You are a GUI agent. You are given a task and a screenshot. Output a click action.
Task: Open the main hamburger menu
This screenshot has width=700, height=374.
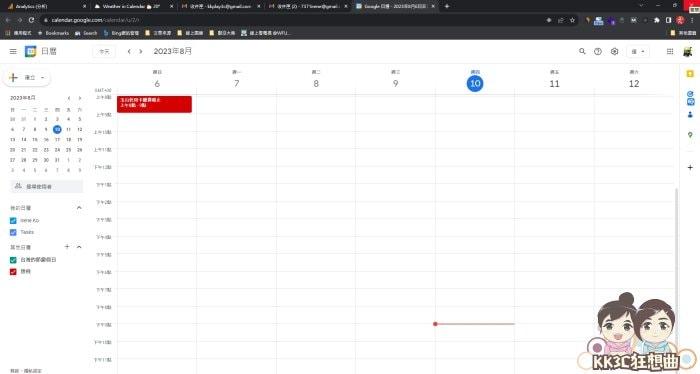pos(13,51)
